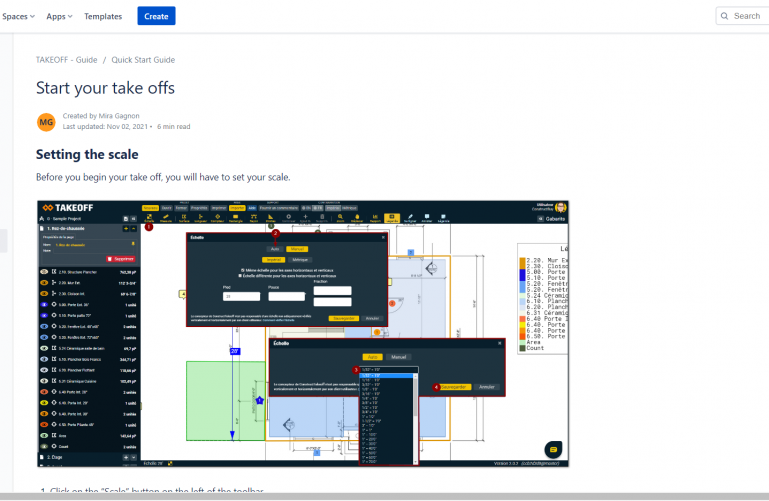Select the Annoter annotation tool icon
Viewport: 769px width, 501px height.
coord(427,218)
